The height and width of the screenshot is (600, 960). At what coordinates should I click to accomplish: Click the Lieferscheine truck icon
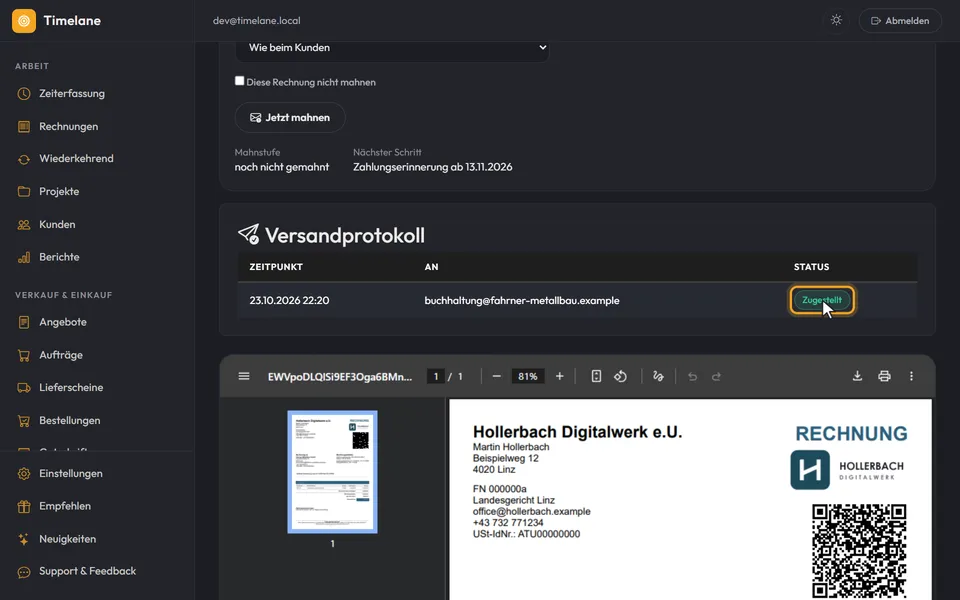pyautogui.click(x=24, y=388)
